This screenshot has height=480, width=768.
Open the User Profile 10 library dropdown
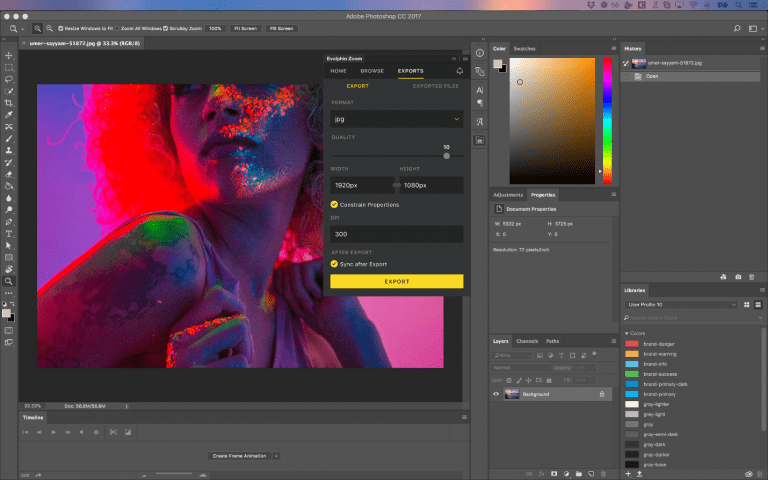733,304
